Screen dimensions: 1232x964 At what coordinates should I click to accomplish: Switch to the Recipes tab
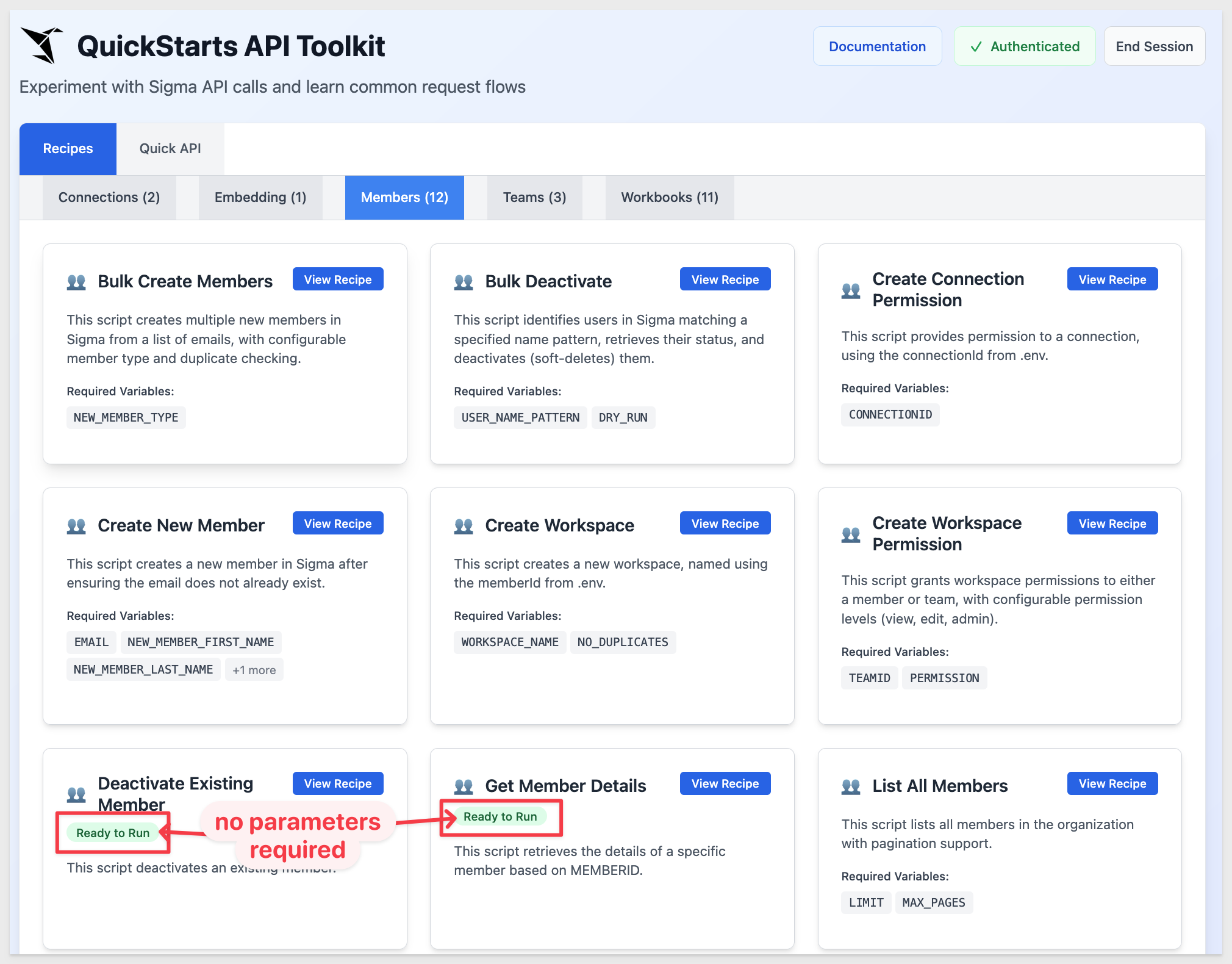pyautogui.click(x=68, y=149)
